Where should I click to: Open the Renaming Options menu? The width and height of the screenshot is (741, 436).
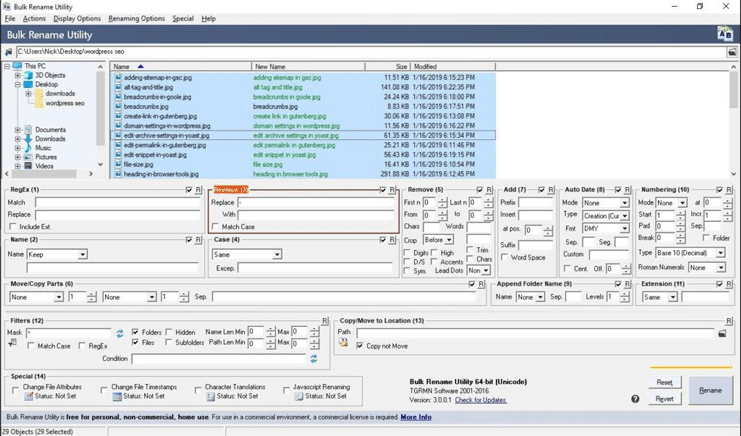(x=137, y=18)
